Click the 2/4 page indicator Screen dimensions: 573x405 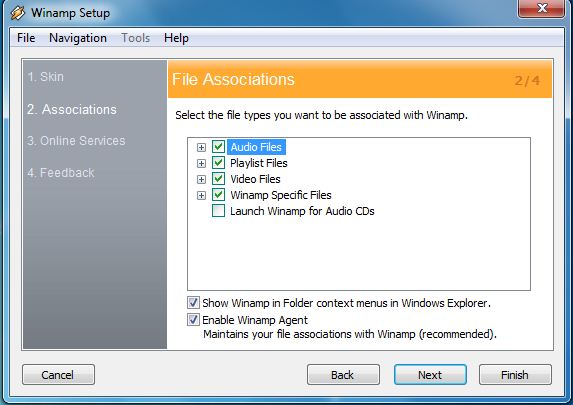[527, 80]
